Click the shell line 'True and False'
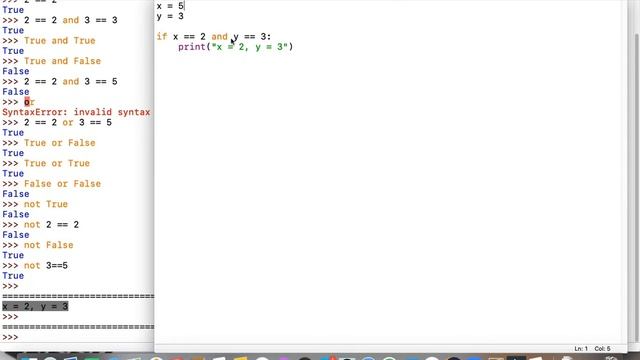 pos(62,61)
